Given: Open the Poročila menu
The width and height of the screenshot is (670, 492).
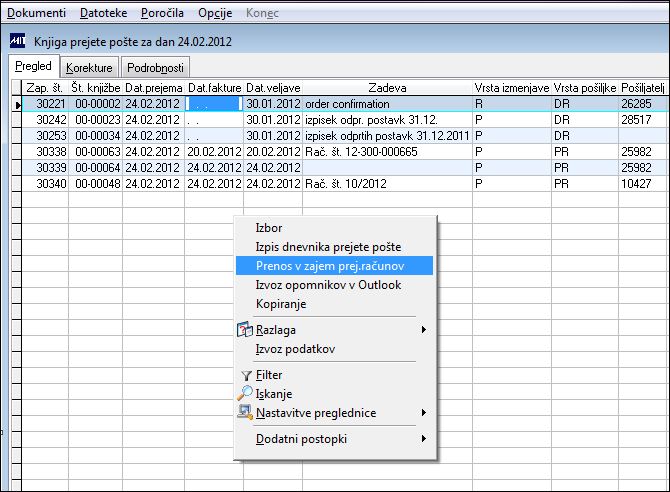Looking at the screenshot, I should click(x=162, y=13).
